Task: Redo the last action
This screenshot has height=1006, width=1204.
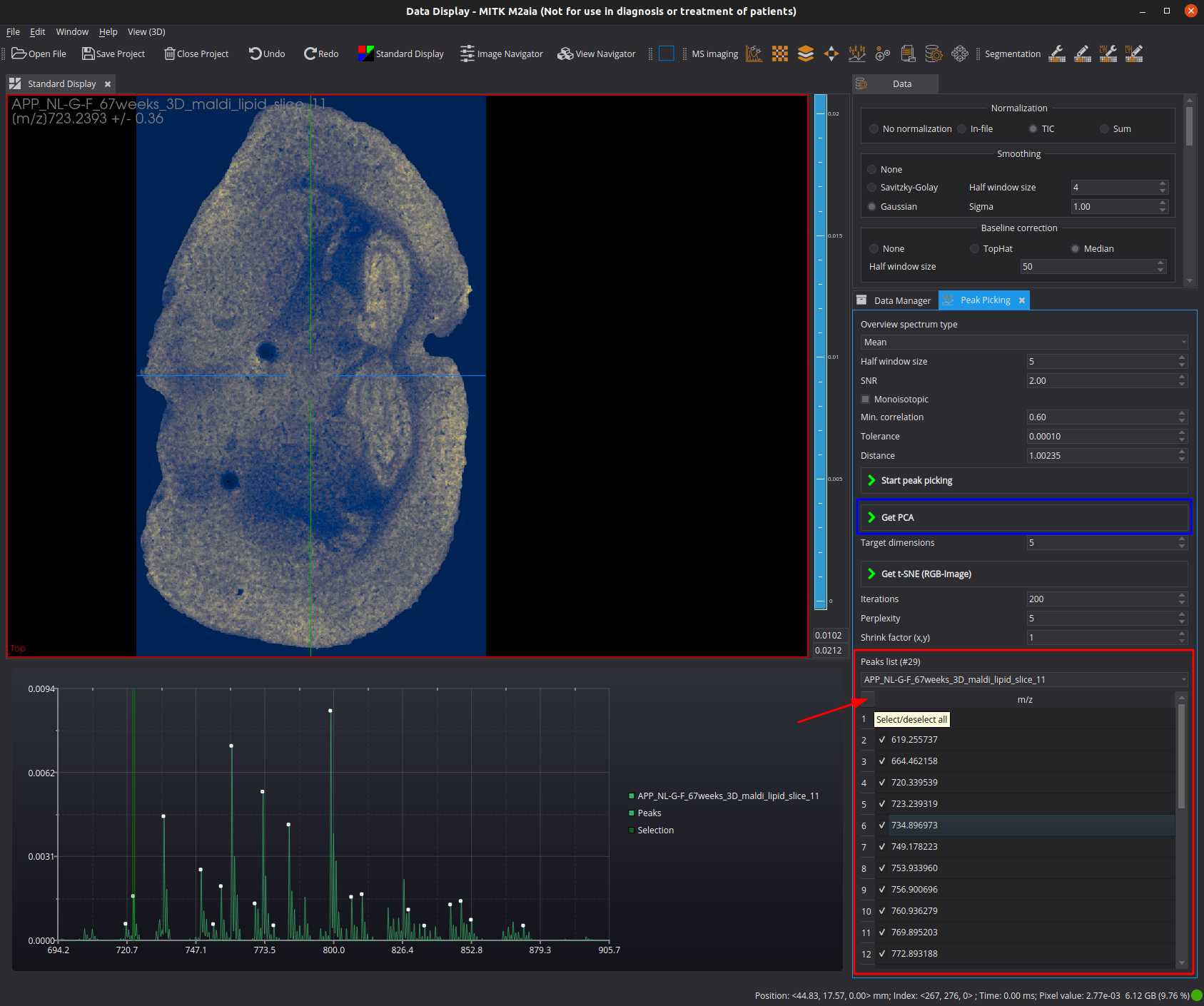Action: 320,54
